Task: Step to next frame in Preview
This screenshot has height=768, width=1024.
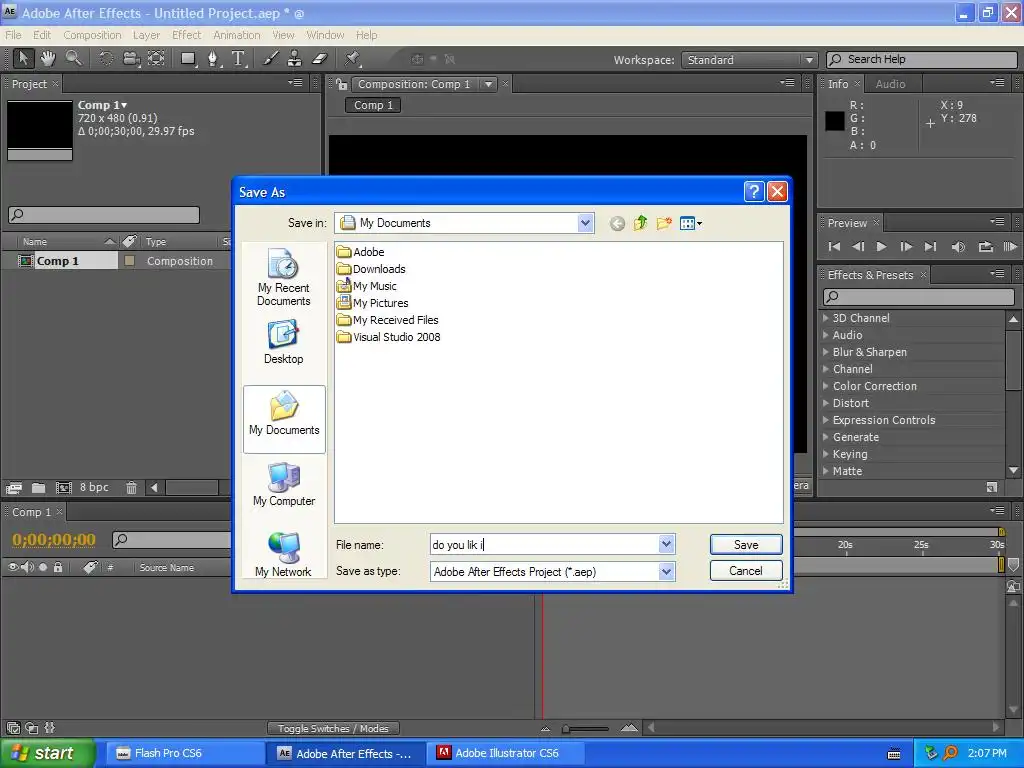Action: 906,246
